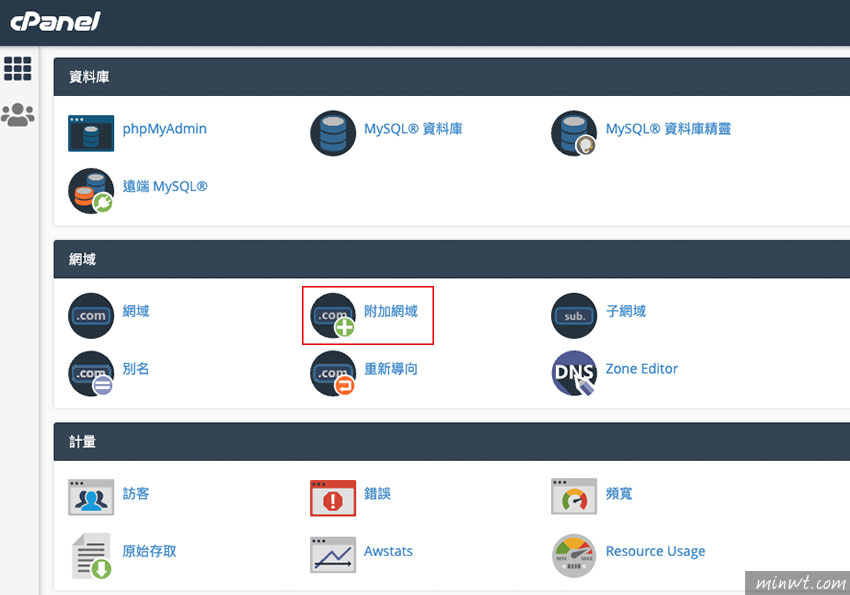This screenshot has width=850, height=595.
Task: Click the 別名 alias icon
Action: click(91, 373)
